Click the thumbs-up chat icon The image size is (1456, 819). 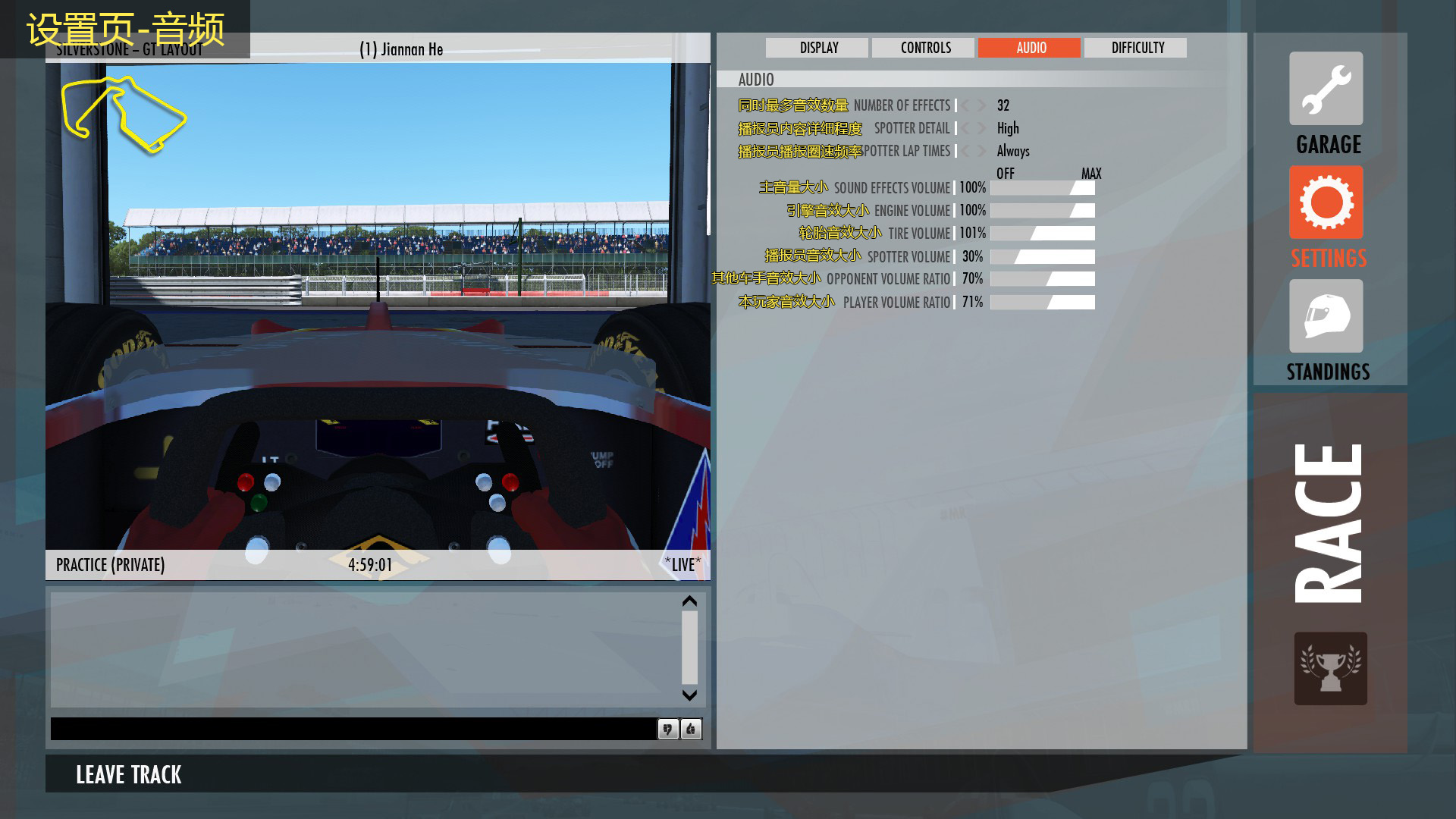[691, 730]
